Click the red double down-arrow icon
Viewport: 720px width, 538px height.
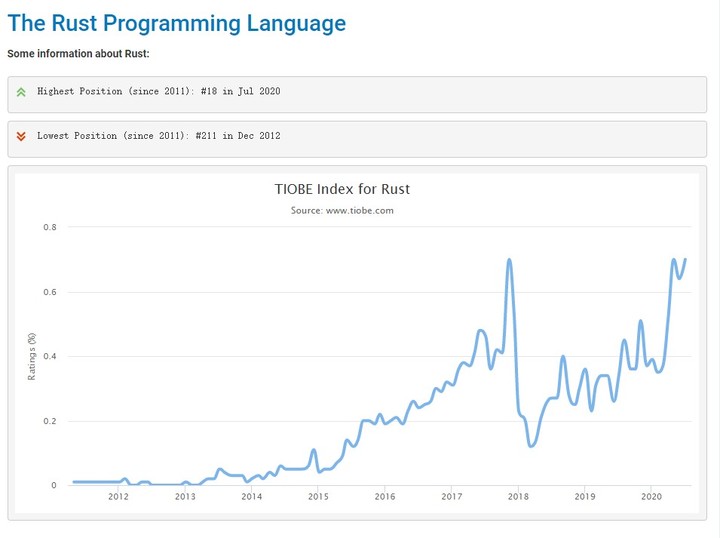coord(21,135)
